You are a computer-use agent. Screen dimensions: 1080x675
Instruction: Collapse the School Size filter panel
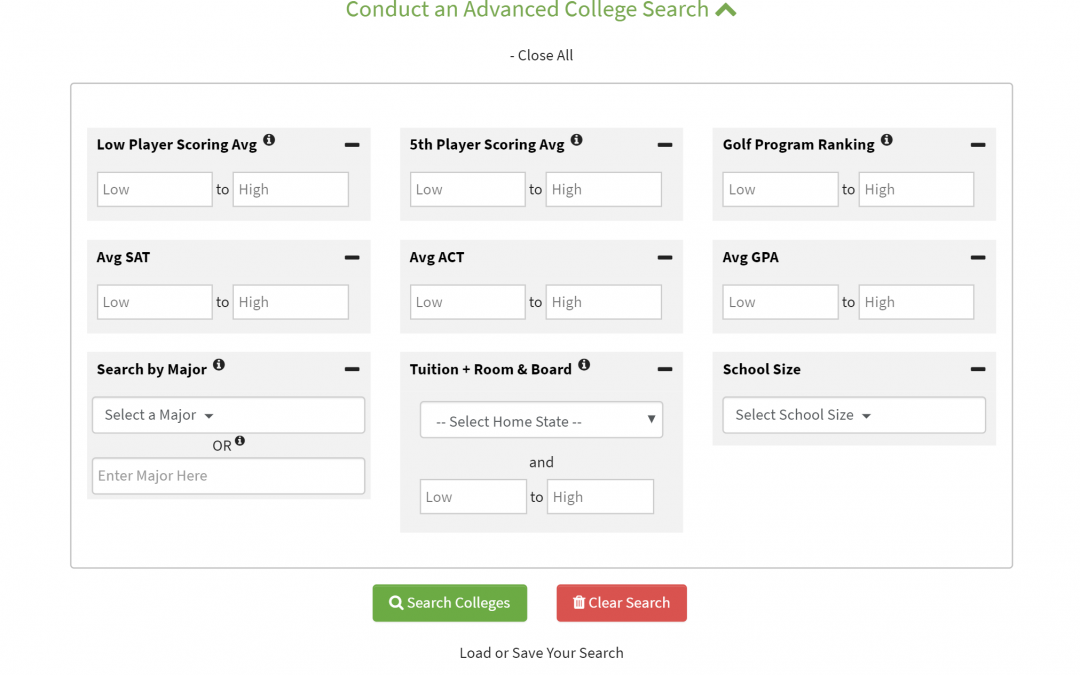click(977, 369)
